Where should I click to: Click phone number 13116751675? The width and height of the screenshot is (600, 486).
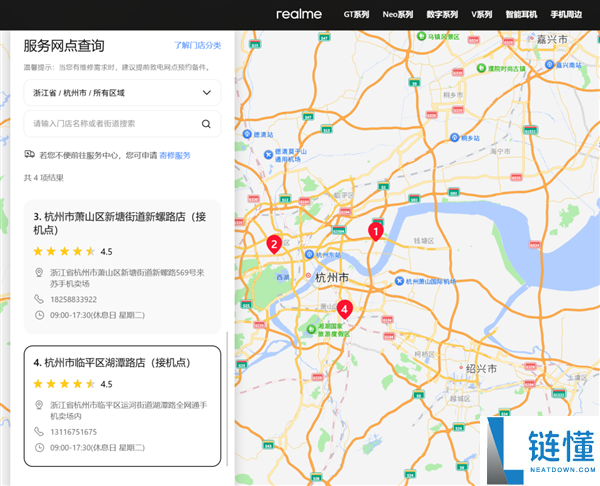click(x=73, y=432)
